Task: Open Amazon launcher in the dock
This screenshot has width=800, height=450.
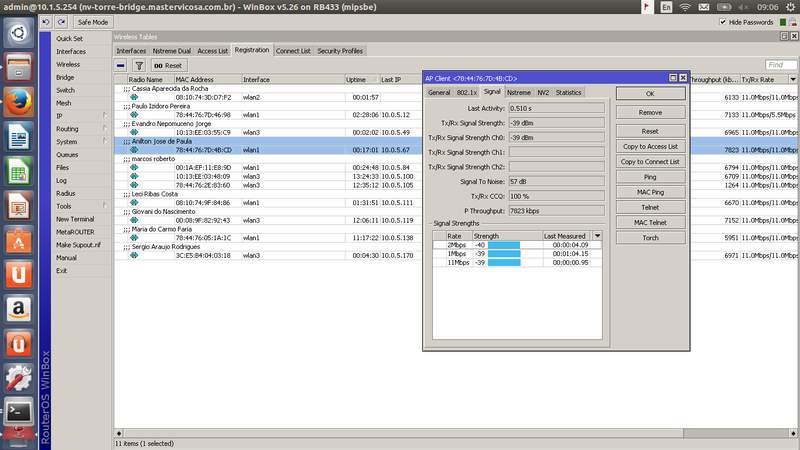Action: tap(18, 309)
